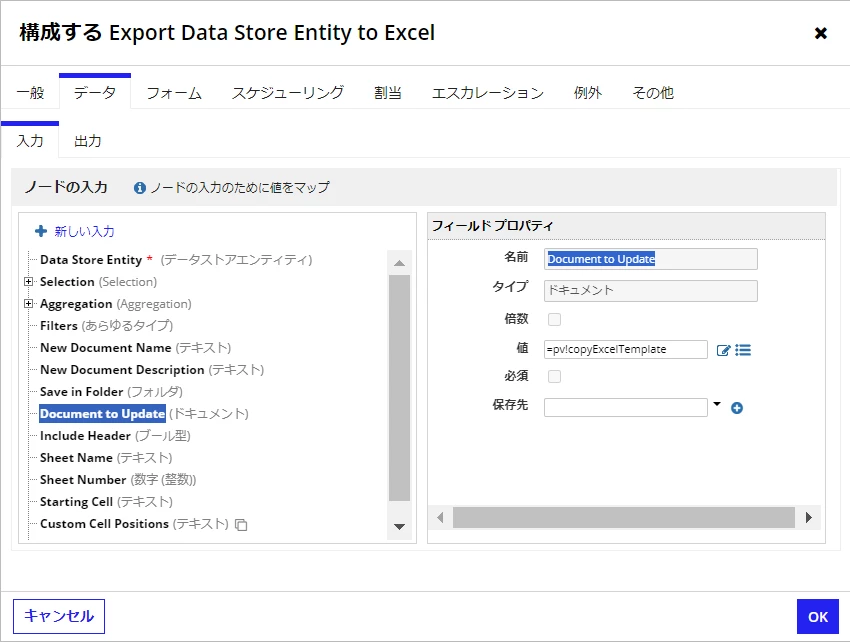Select the データ tab
Image resolution: width=850 pixels, height=642 pixels.
(95, 93)
